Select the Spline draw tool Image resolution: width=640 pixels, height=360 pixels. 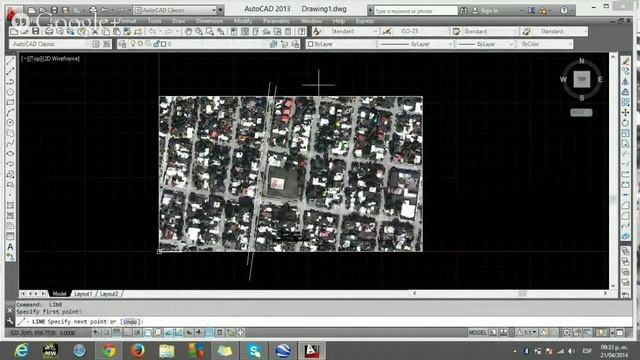tap(11, 143)
